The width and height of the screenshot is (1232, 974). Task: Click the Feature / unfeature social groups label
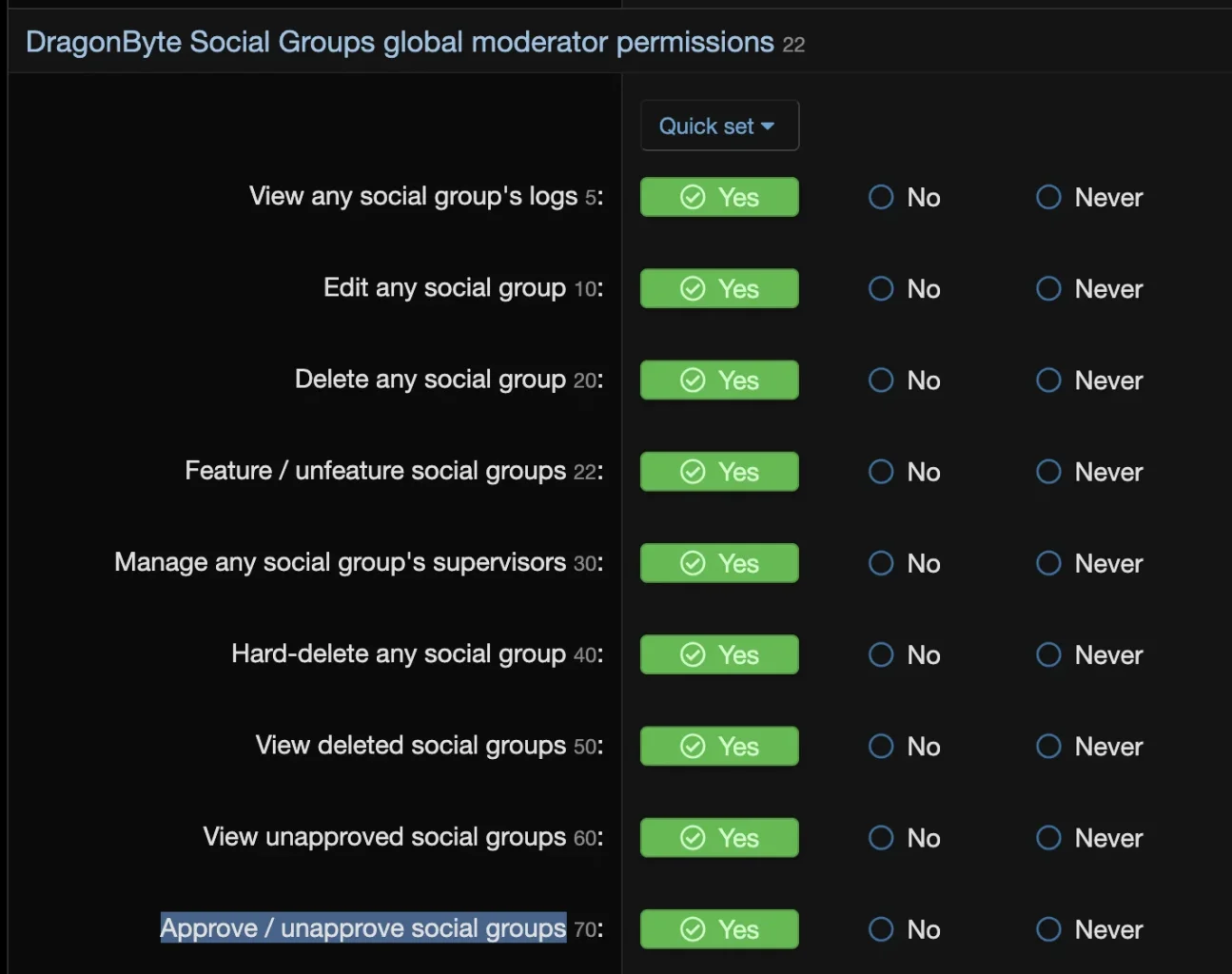click(x=375, y=470)
